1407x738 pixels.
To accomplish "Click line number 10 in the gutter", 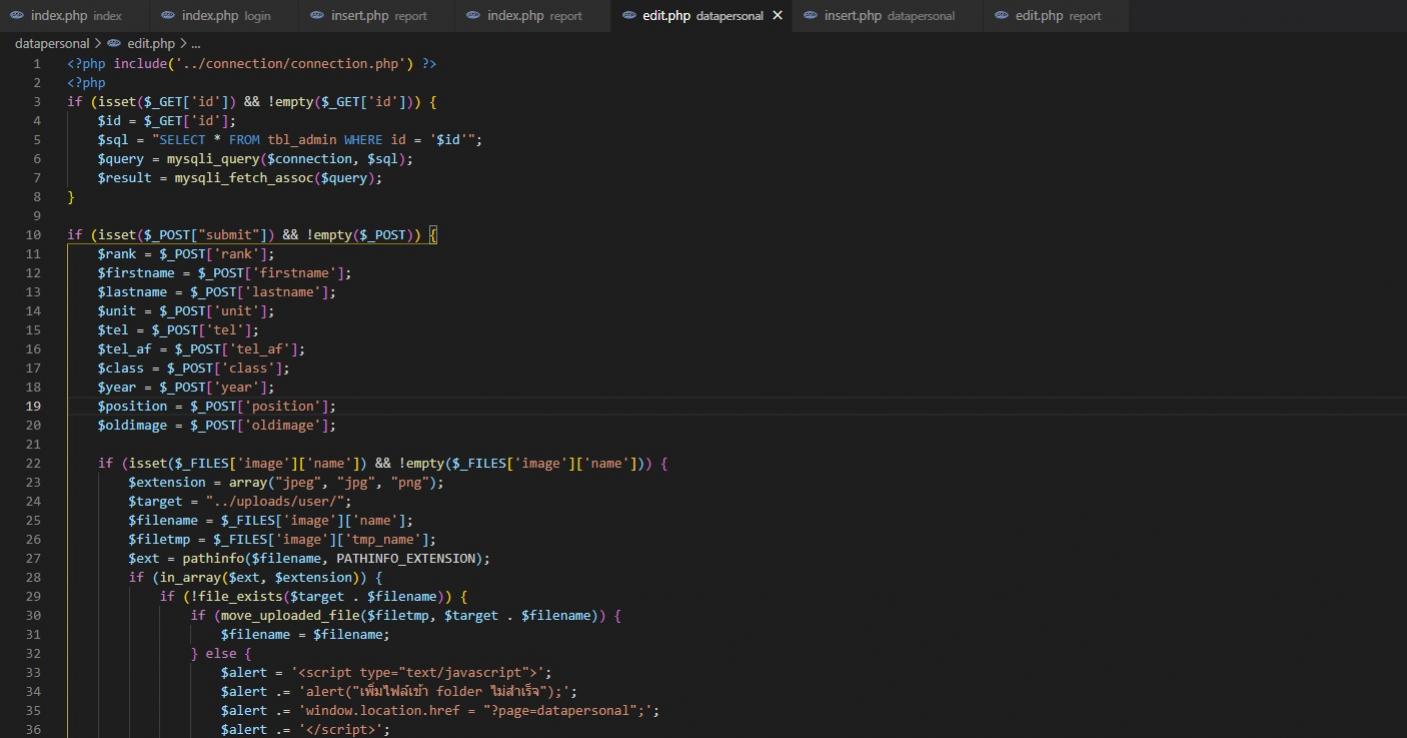I will pos(34,235).
